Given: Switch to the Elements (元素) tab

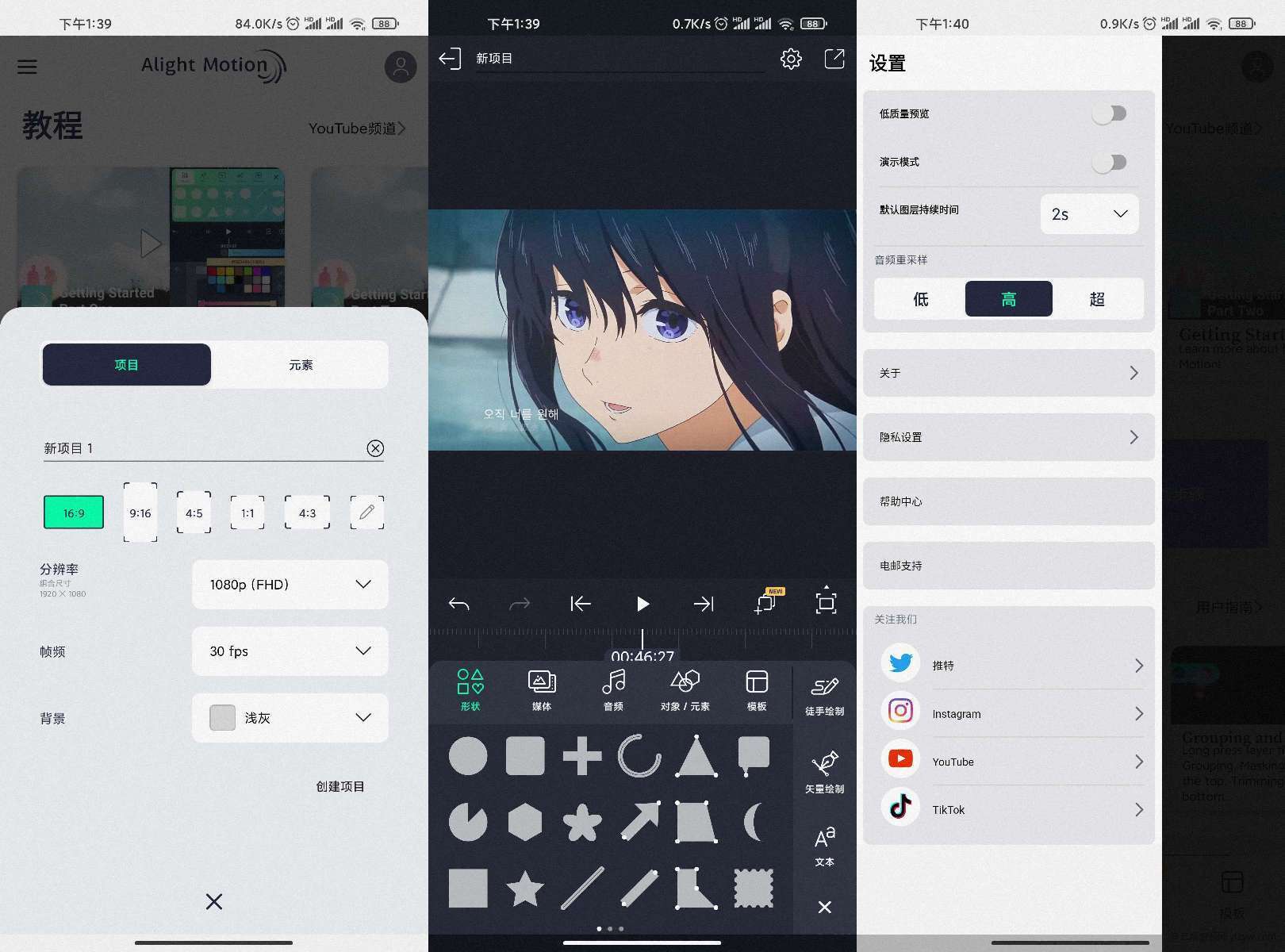Looking at the screenshot, I should (301, 364).
